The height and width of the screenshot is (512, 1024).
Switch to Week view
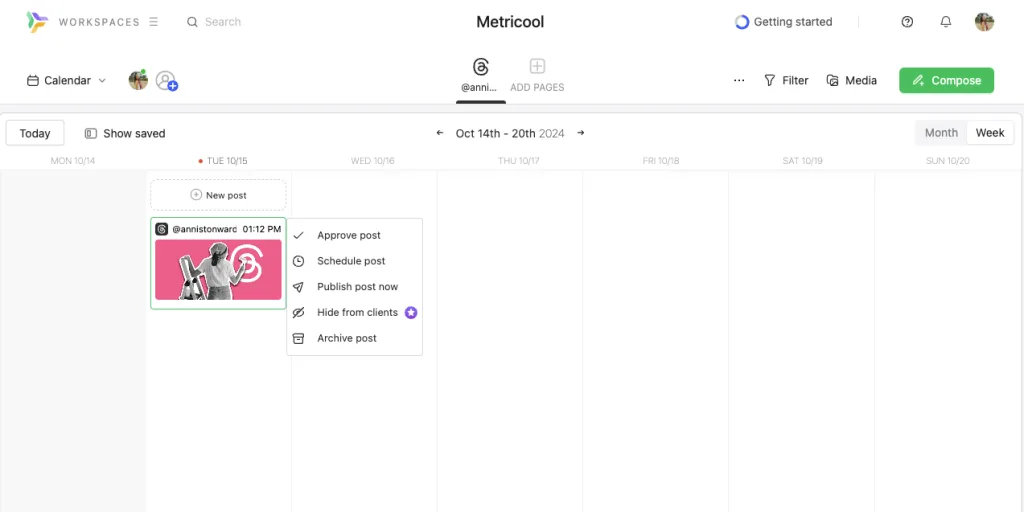pyautogui.click(x=990, y=133)
